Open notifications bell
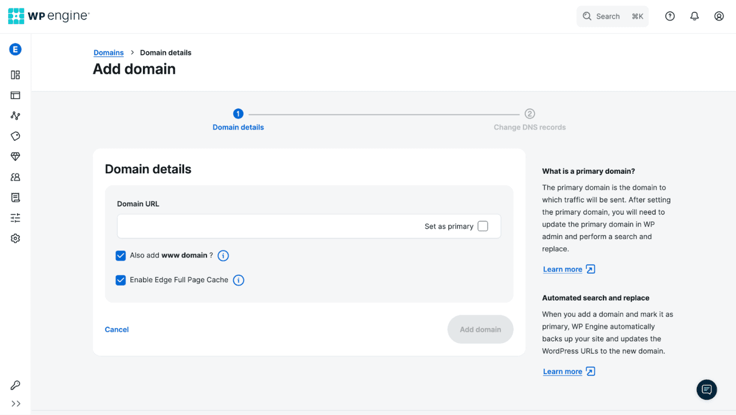 694,16
